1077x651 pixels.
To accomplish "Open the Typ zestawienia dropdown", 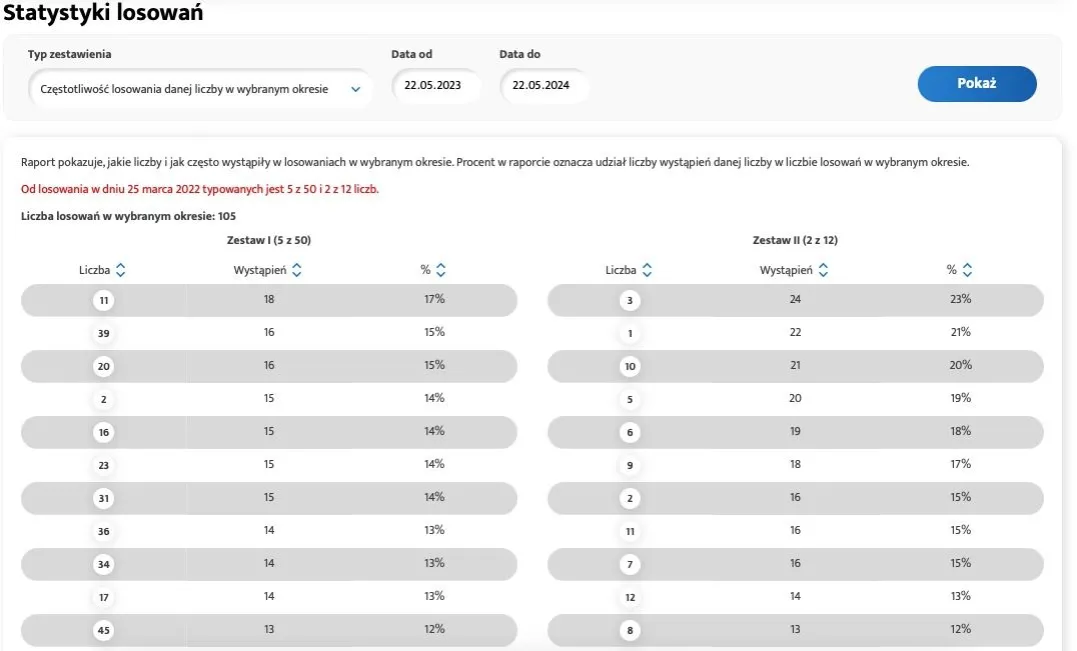I will coord(198,88).
